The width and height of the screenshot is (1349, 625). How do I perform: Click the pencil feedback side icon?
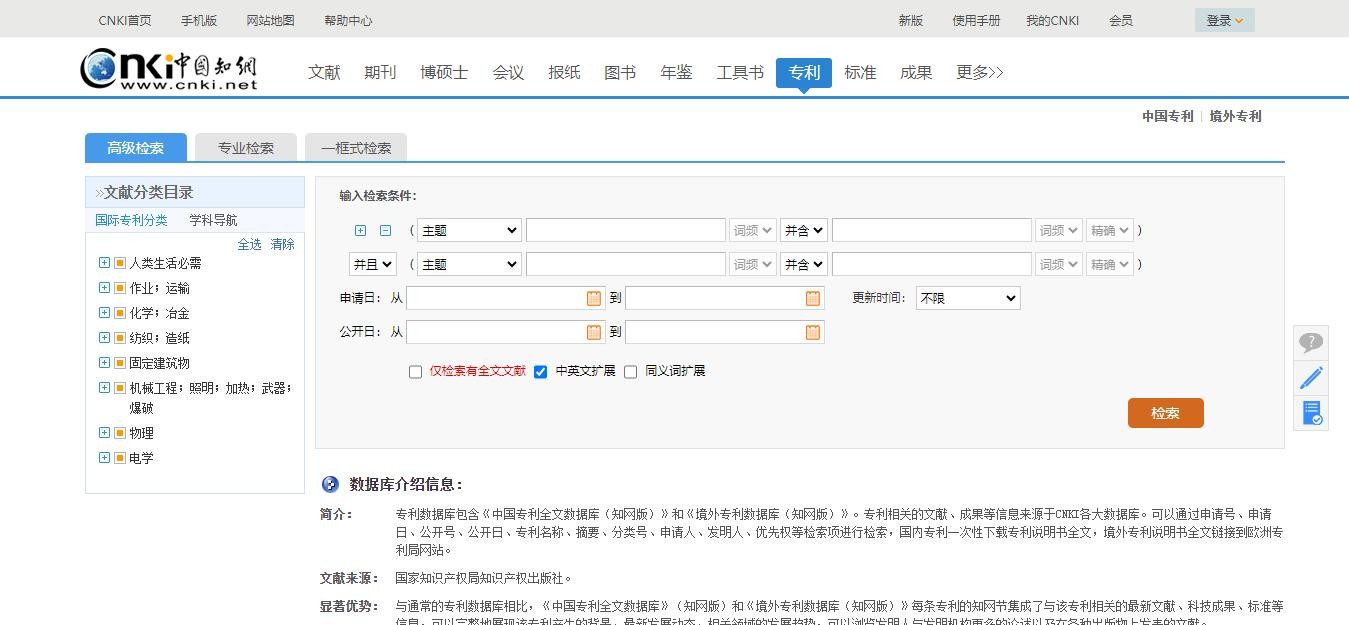(x=1310, y=377)
